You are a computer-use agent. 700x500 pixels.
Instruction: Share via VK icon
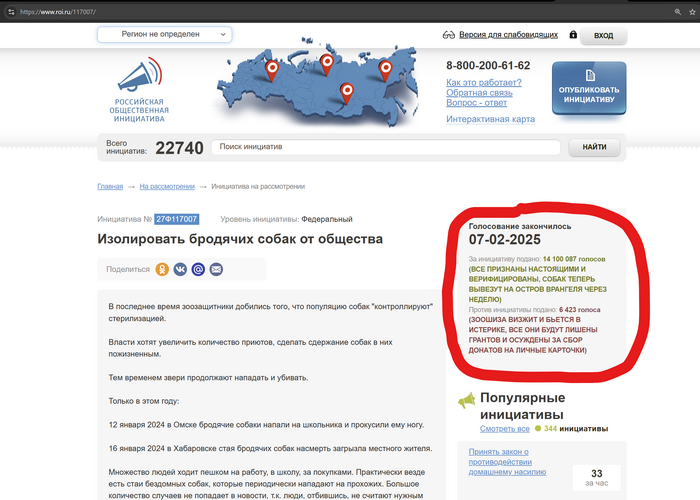(180, 269)
